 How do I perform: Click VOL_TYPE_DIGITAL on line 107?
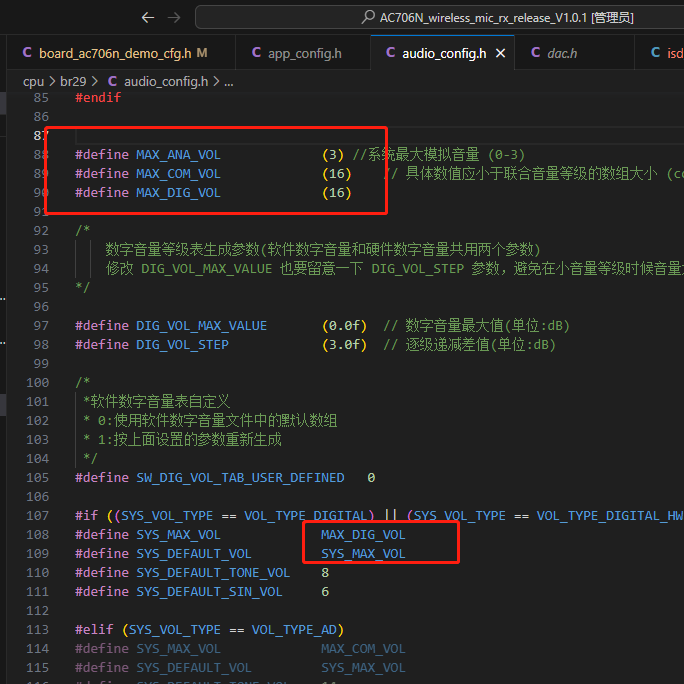pyautogui.click(x=305, y=516)
